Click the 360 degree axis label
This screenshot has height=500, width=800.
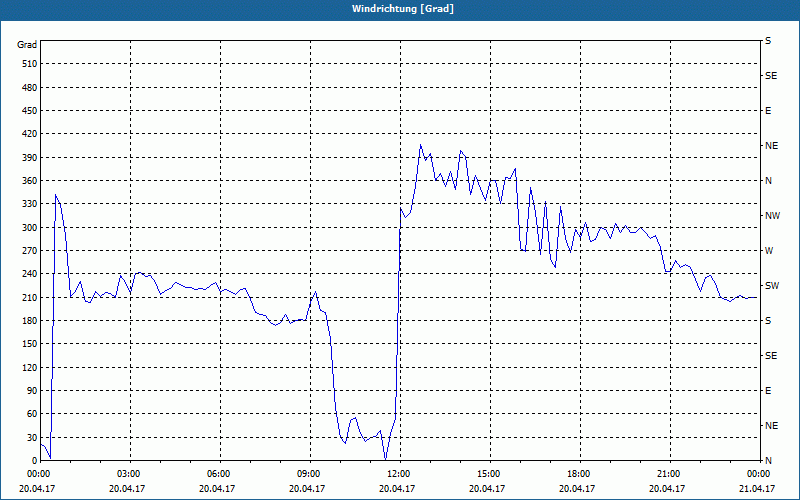[x=30, y=181]
